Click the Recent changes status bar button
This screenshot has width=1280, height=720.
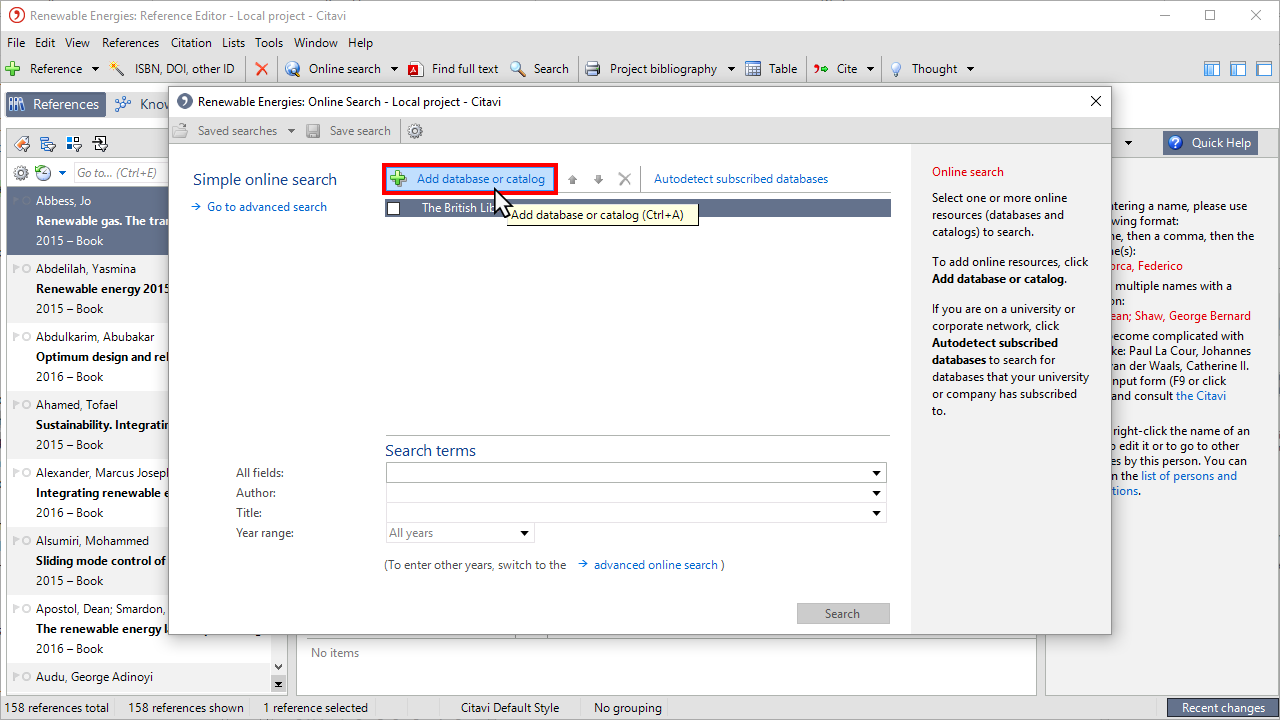pyautogui.click(x=1223, y=708)
